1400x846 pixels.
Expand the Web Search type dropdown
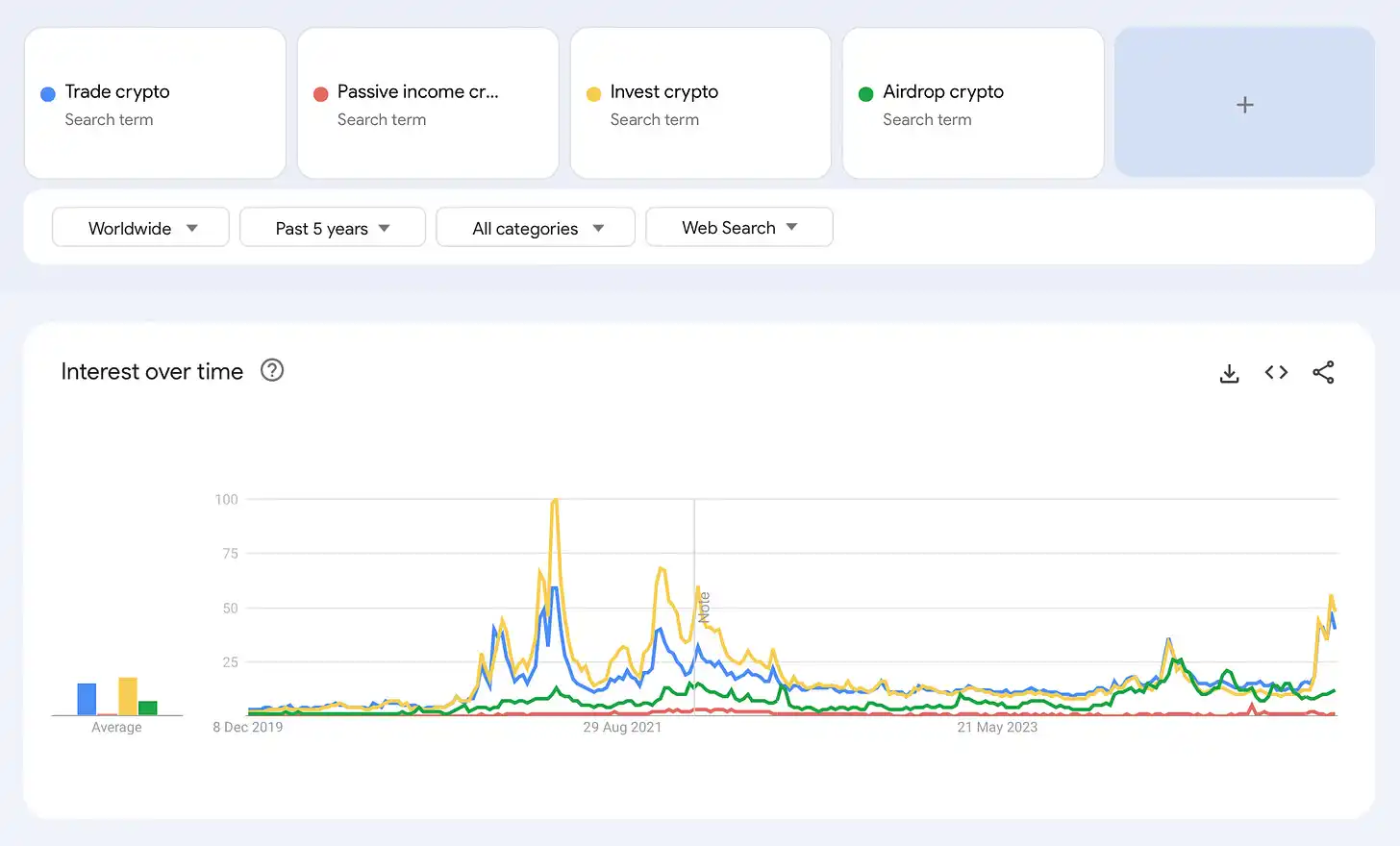(x=738, y=228)
